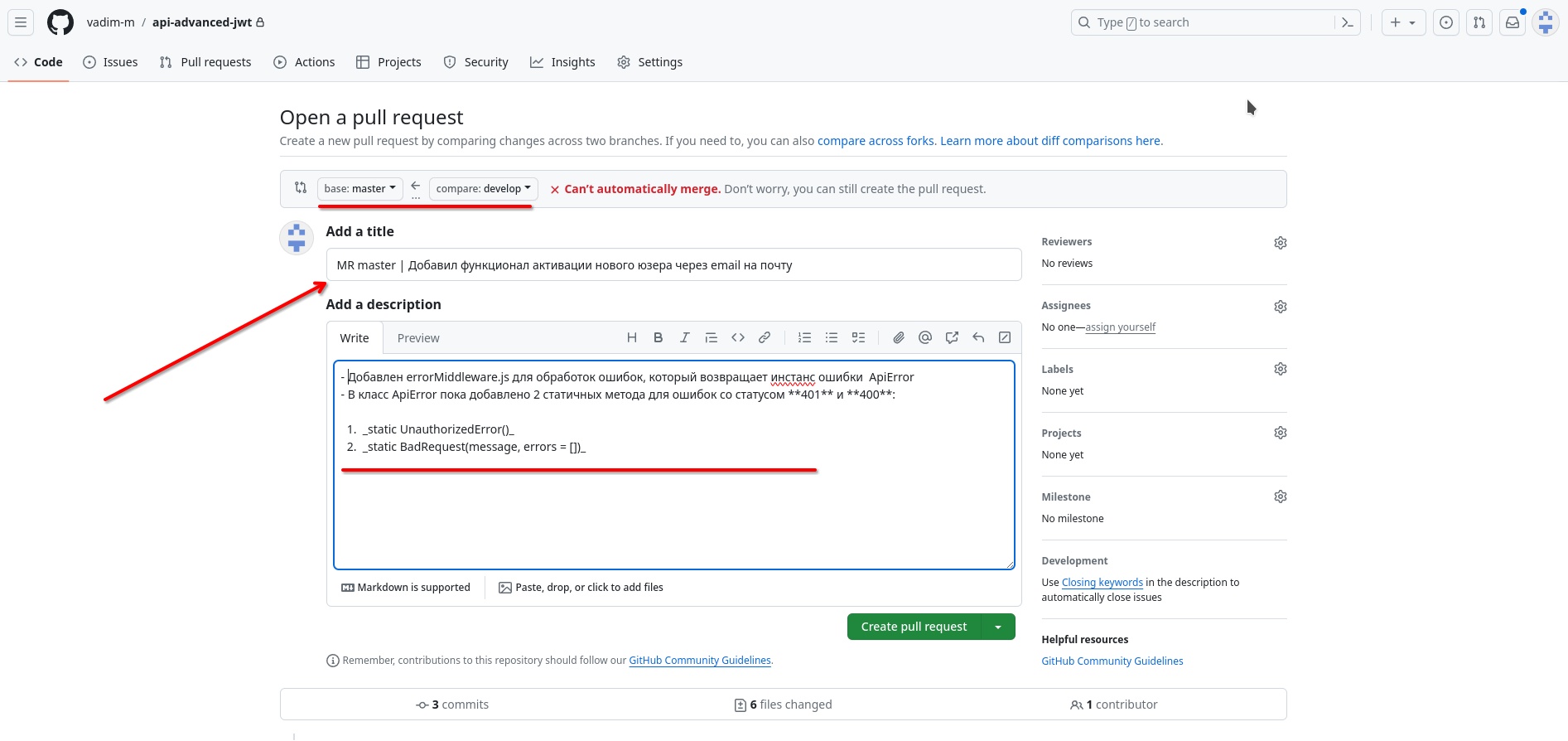Click the saved replies arrow icon
This screenshot has height=741, width=1568.
(978, 337)
